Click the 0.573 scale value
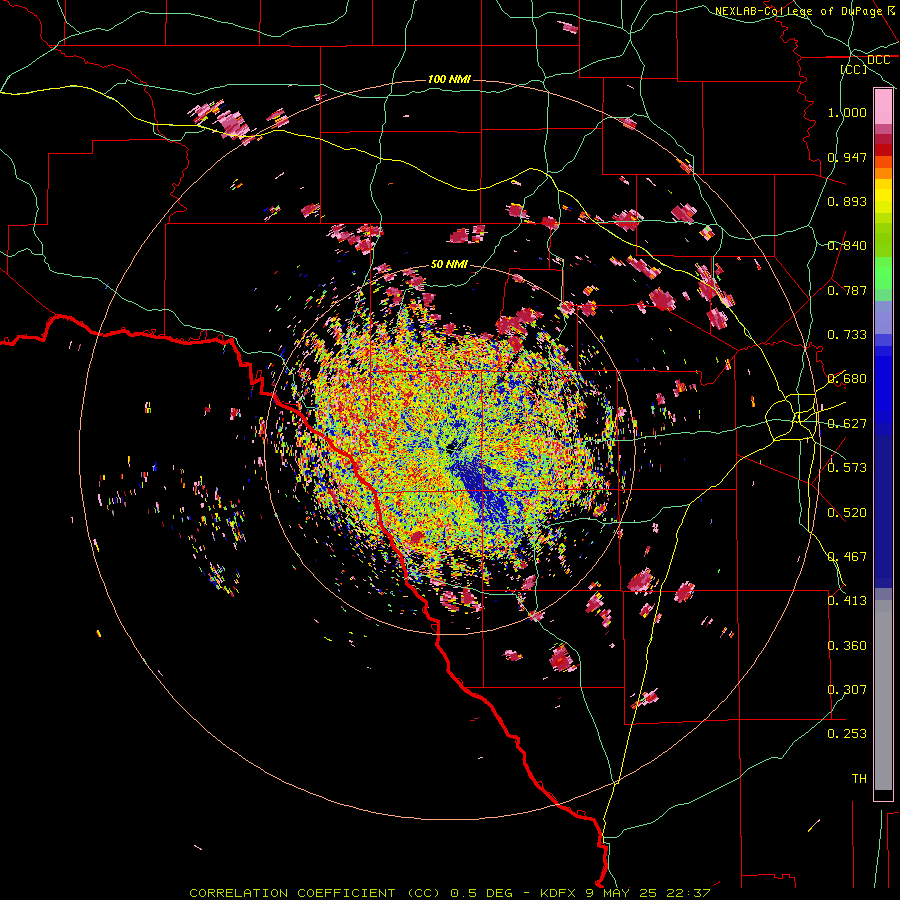This screenshot has width=900, height=900. coord(847,467)
